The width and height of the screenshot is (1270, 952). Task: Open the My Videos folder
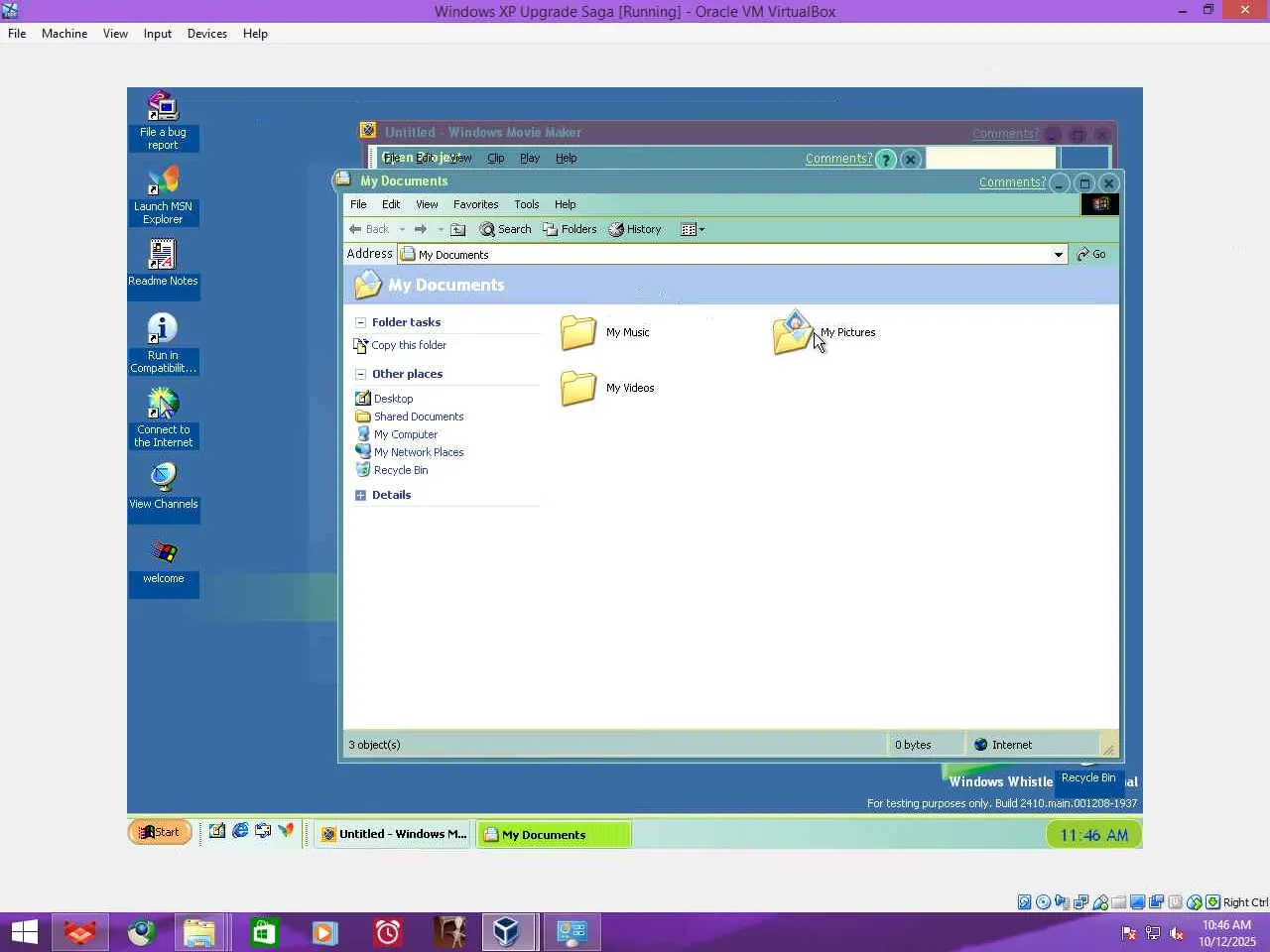click(607, 388)
